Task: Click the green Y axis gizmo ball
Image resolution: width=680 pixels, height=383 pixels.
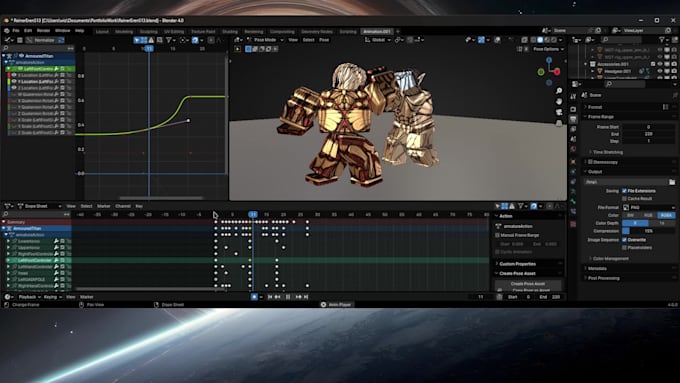Action: 541,72
